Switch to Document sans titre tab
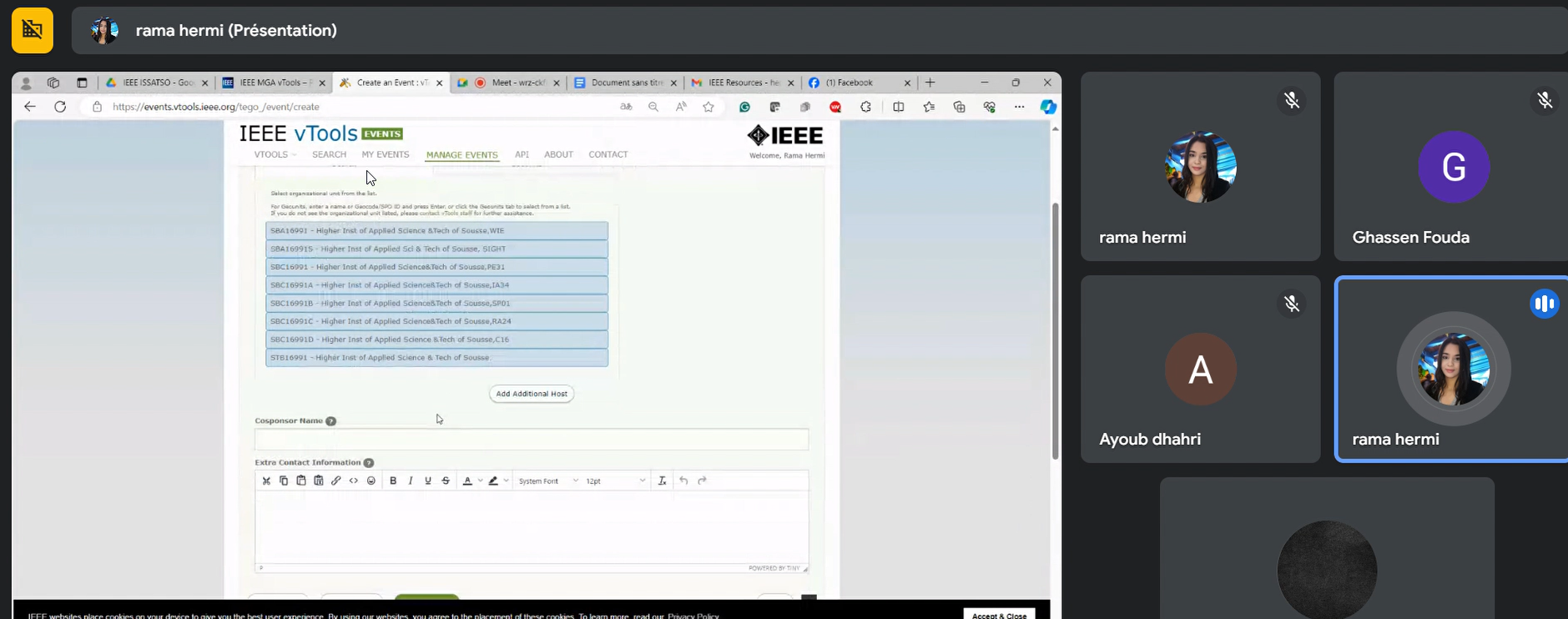 pos(625,83)
